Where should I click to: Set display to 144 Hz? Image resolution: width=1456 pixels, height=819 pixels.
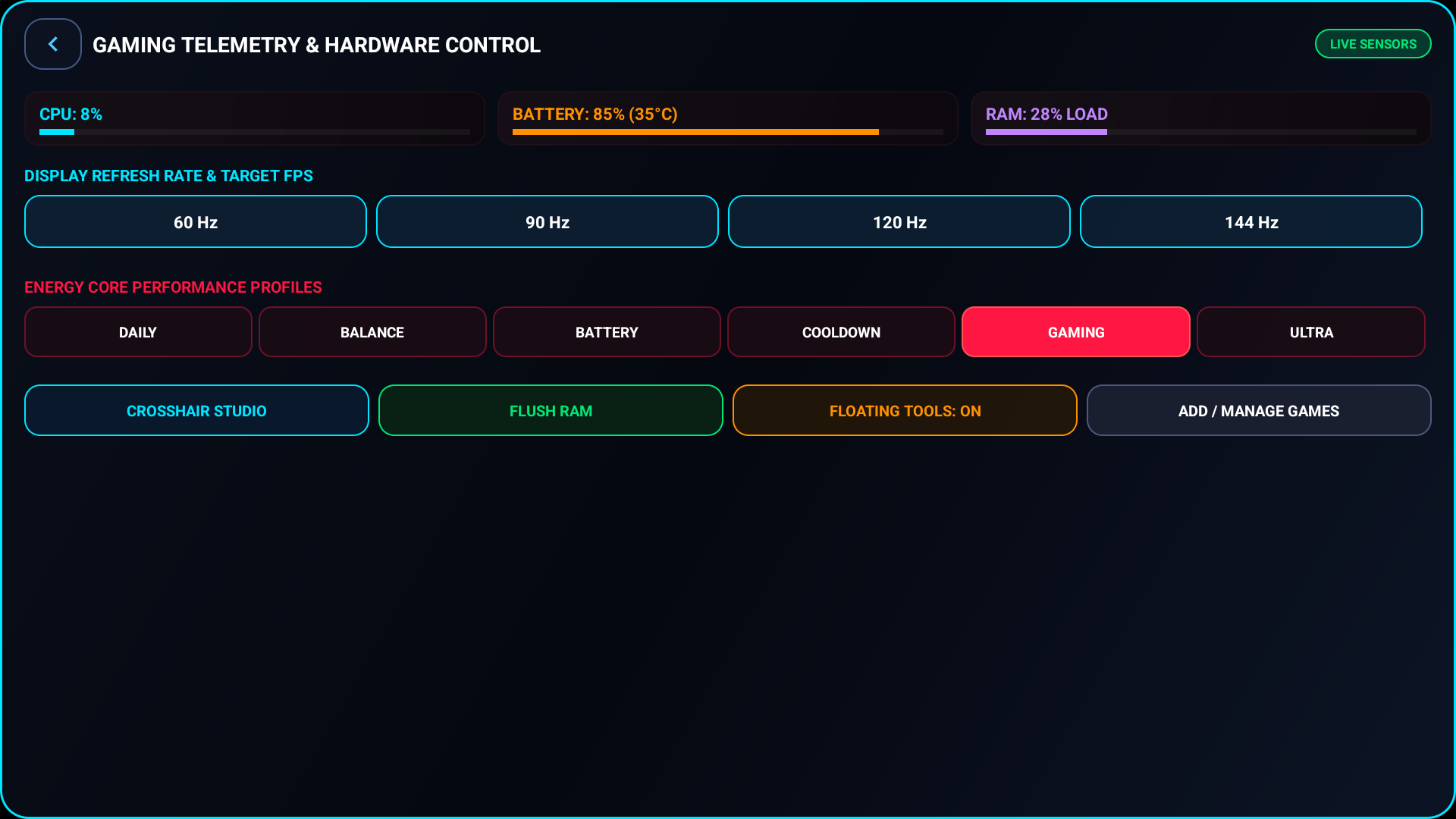[1251, 221]
